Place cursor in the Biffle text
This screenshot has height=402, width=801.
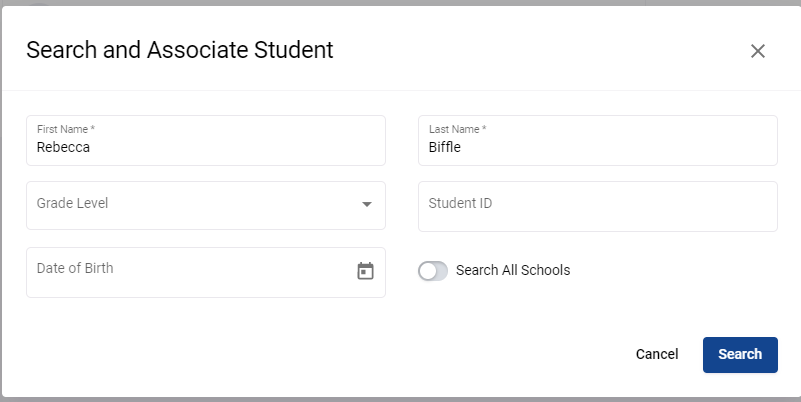(x=444, y=147)
